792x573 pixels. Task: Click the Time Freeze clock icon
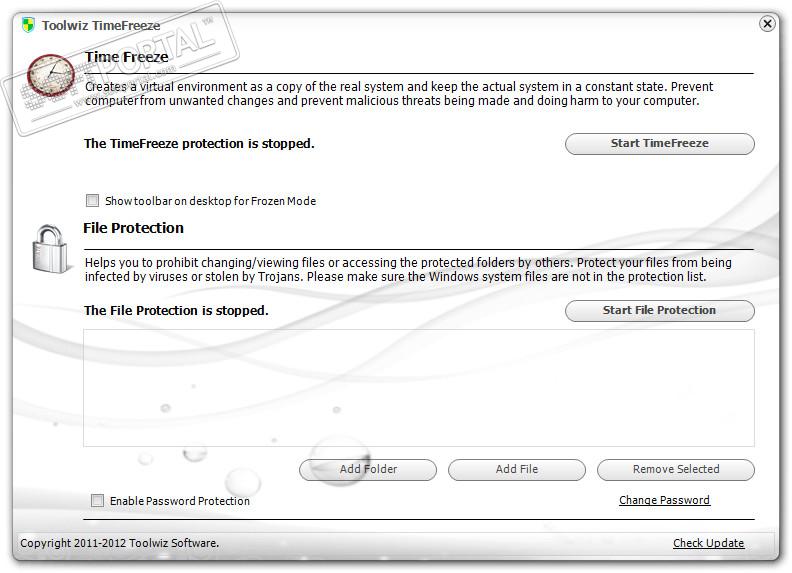[x=51, y=76]
